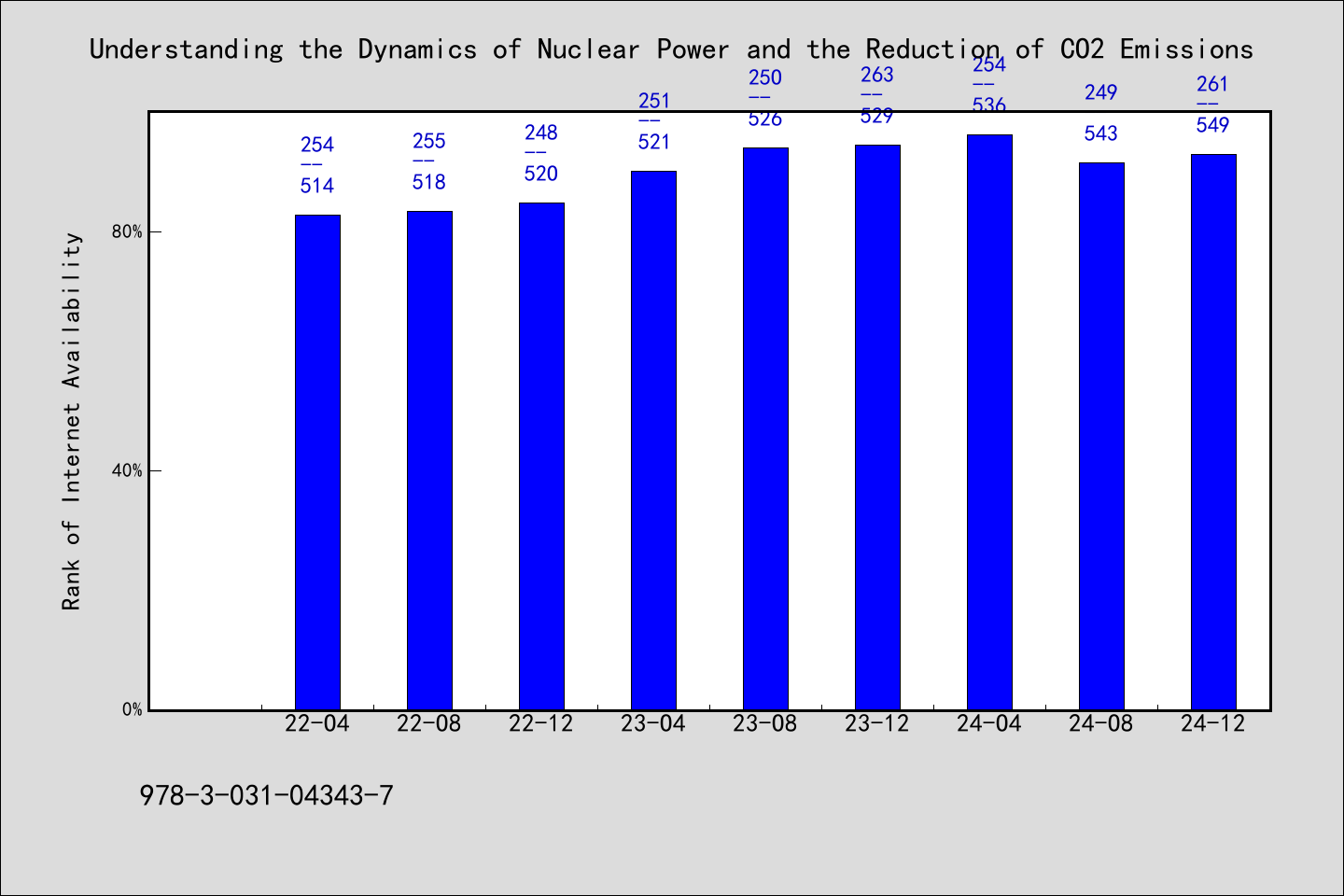Image resolution: width=1344 pixels, height=896 pixels.
Task: Click the x-axis label 24-08
Action: 1101,724
